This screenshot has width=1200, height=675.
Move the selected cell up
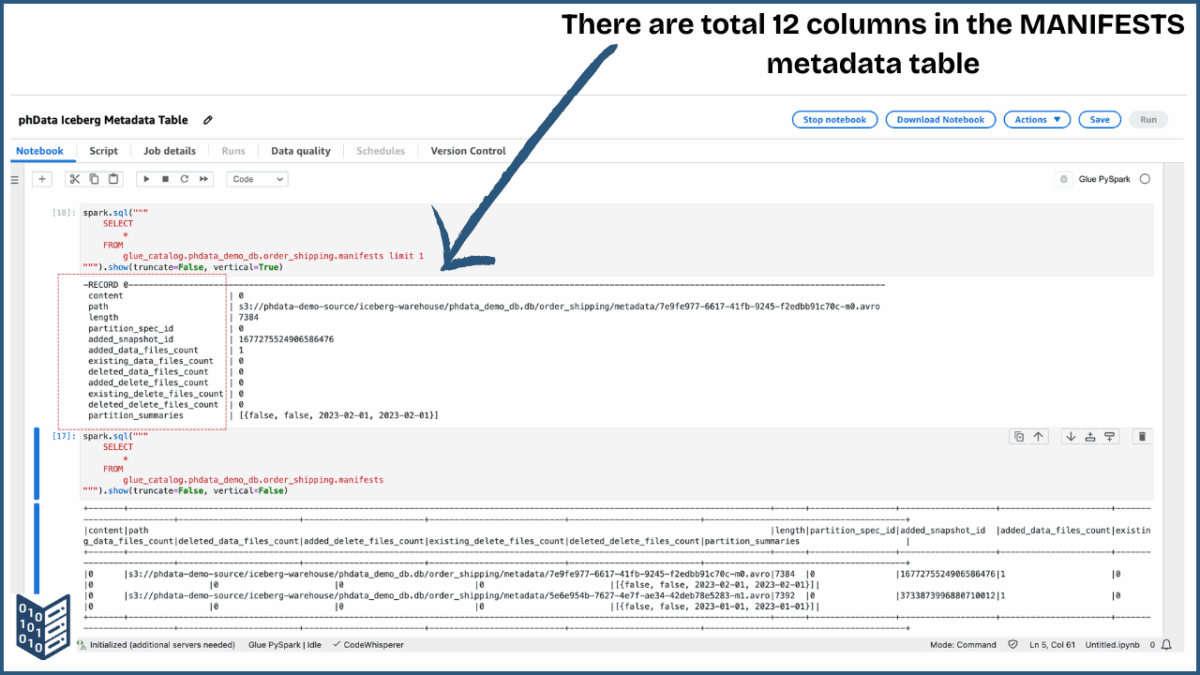point(1038,436)
